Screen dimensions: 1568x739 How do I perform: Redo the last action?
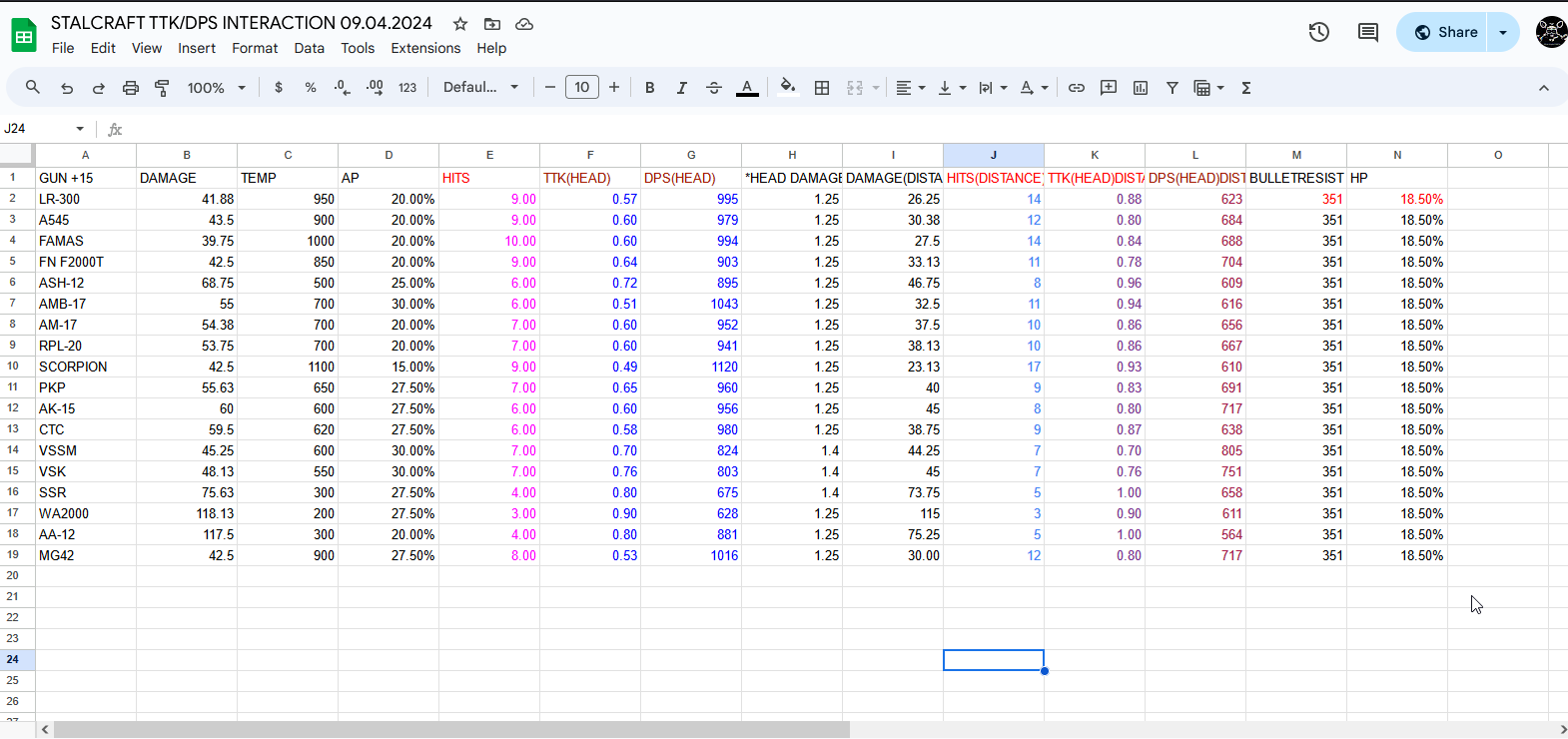(99, 88)
